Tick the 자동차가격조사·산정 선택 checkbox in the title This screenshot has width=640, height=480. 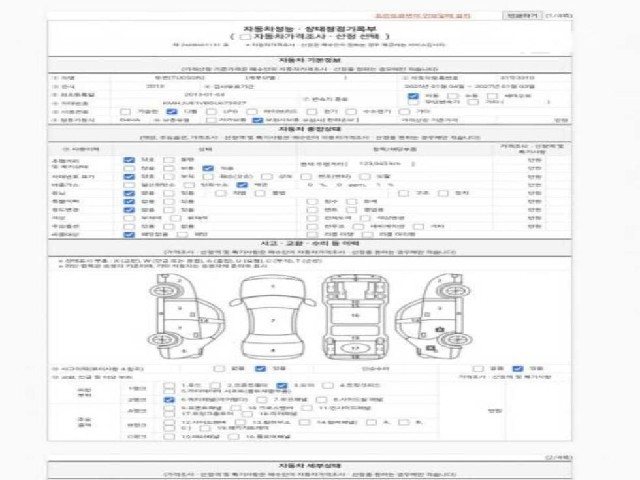(244, 36)
